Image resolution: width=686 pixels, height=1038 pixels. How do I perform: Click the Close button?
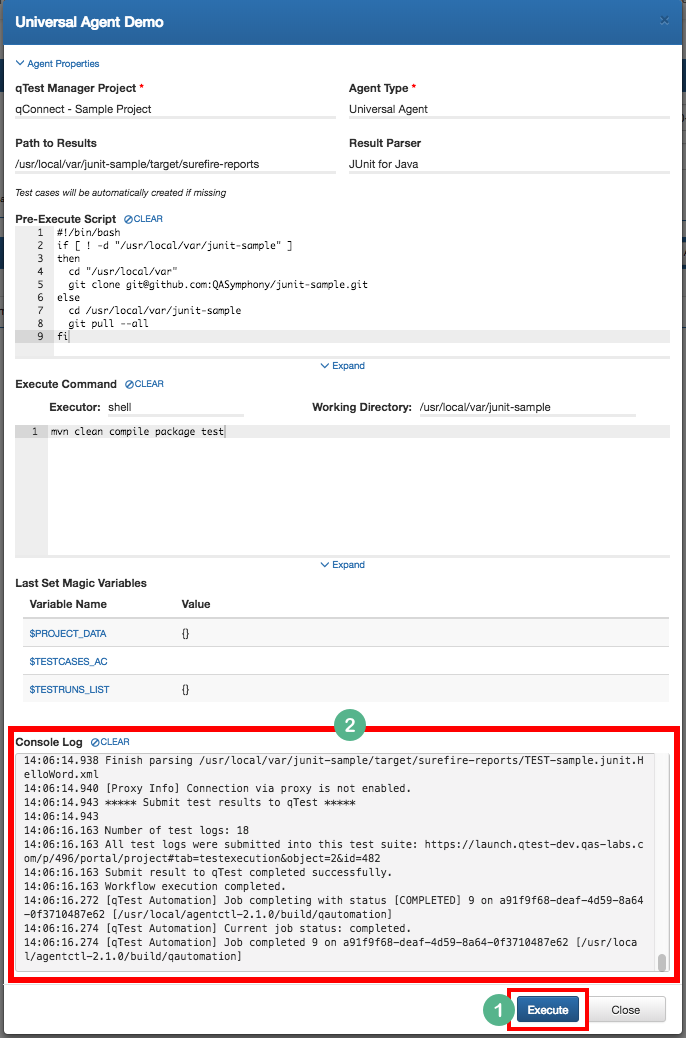(x=626, y=1010)
